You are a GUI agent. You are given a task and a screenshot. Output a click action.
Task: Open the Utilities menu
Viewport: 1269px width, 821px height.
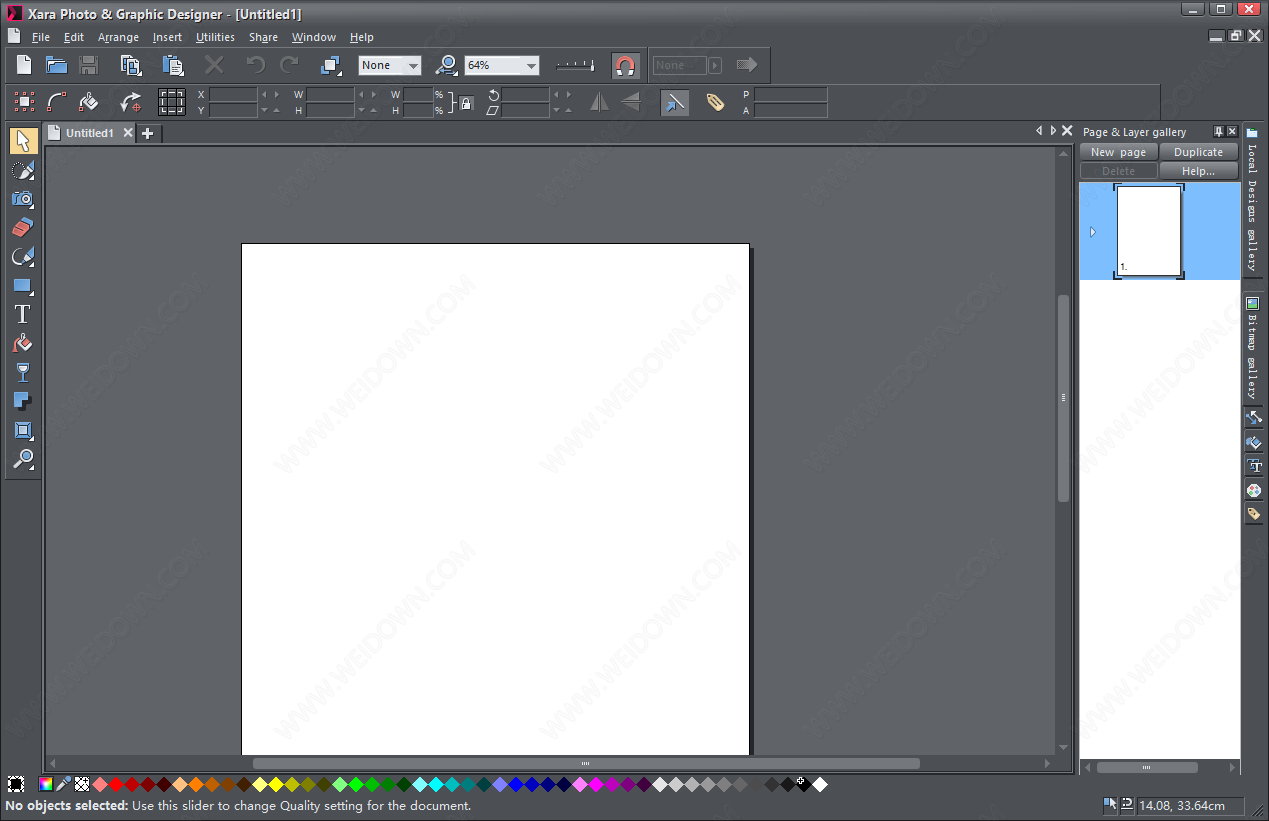pyautogui.click(x=215, y=37)
